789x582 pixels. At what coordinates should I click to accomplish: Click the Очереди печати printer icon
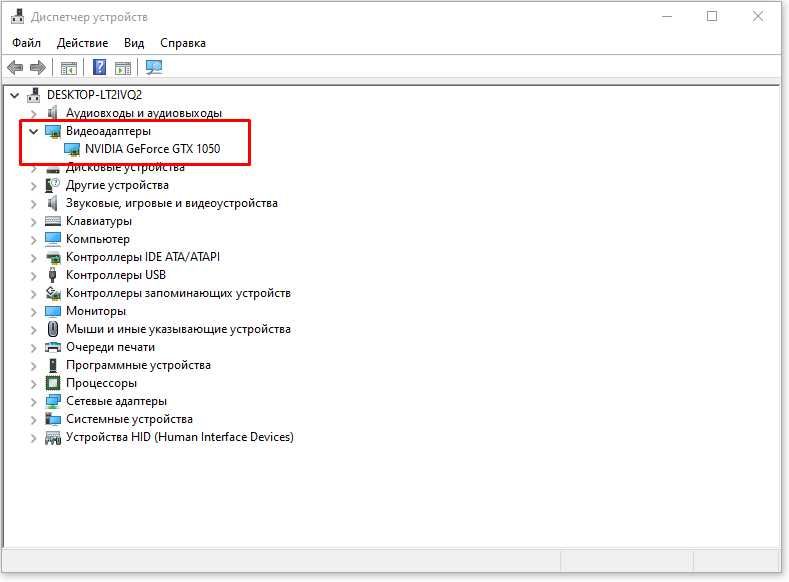53,347
